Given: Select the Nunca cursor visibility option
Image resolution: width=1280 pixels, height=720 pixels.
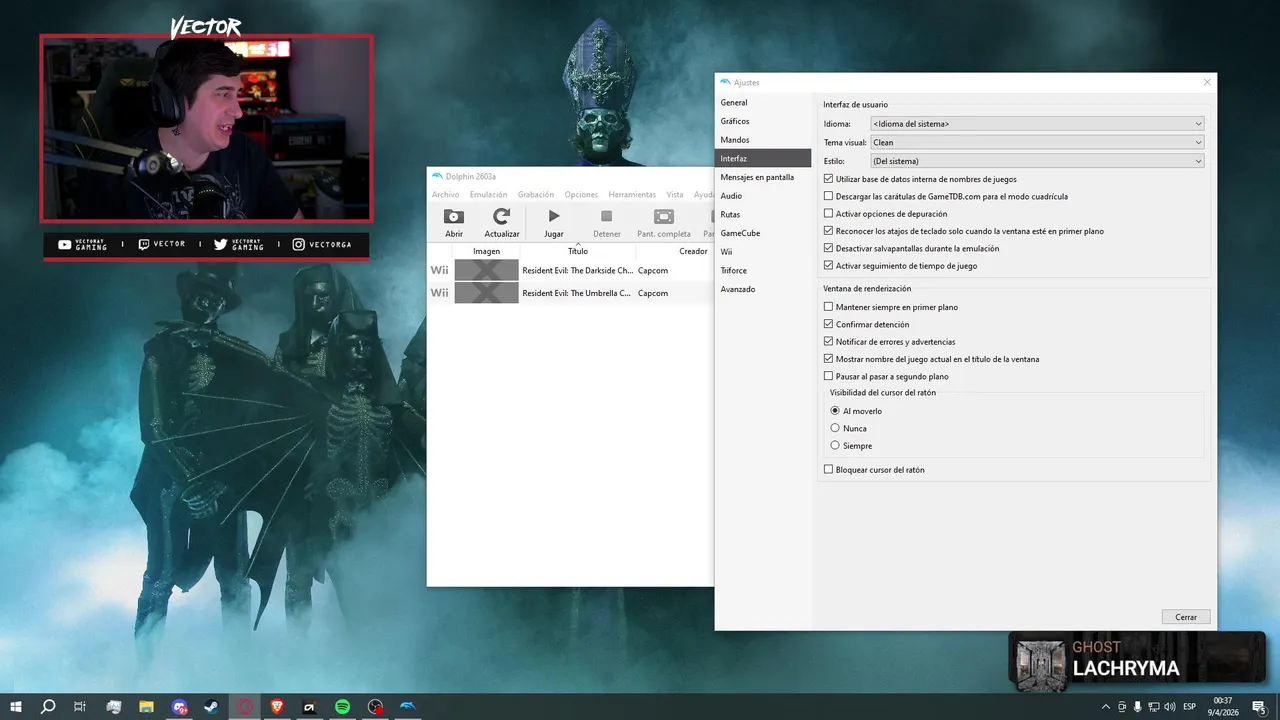Looking at the screenshot, I should (835, 428).
